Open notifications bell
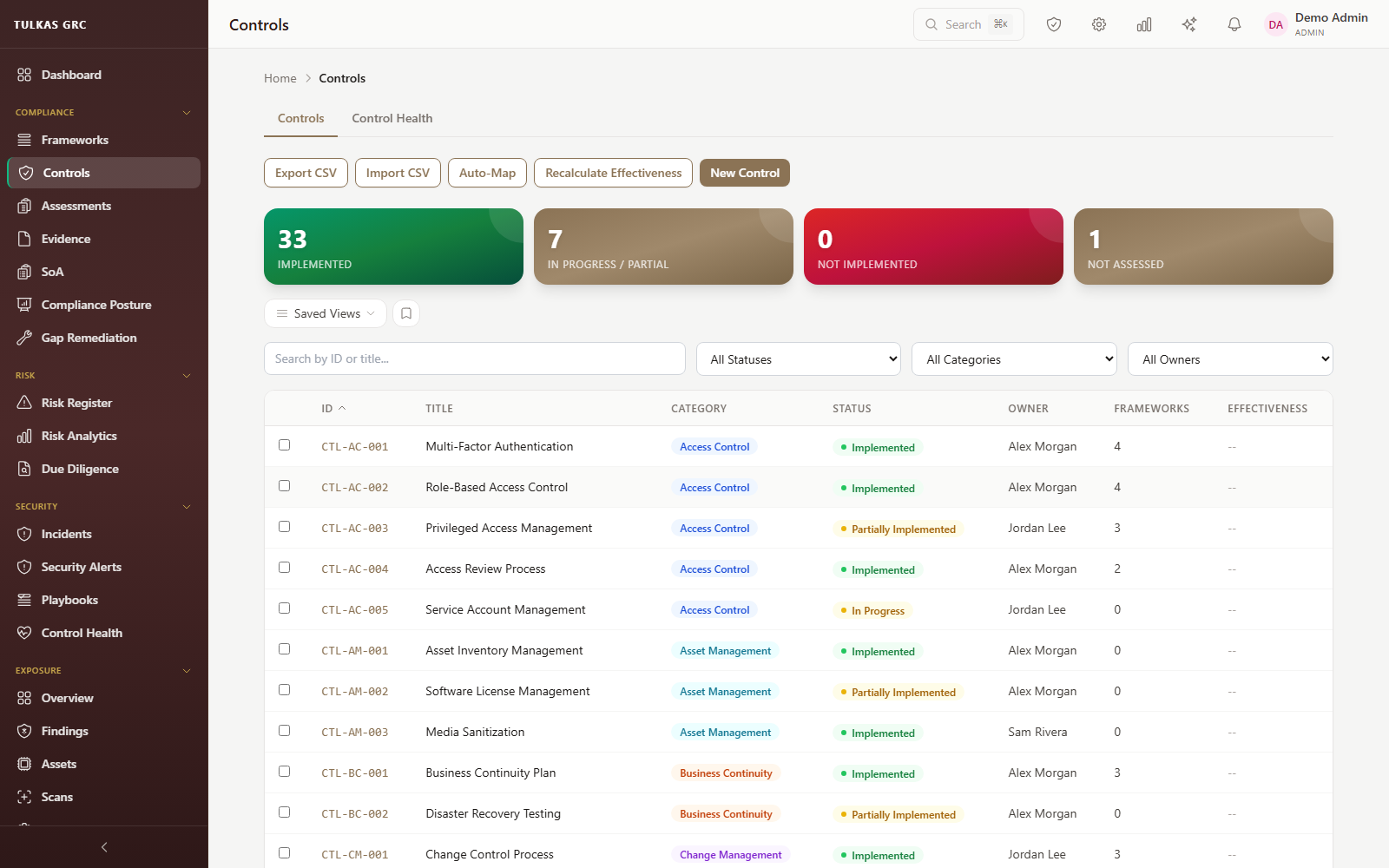 coord(1234,24)
